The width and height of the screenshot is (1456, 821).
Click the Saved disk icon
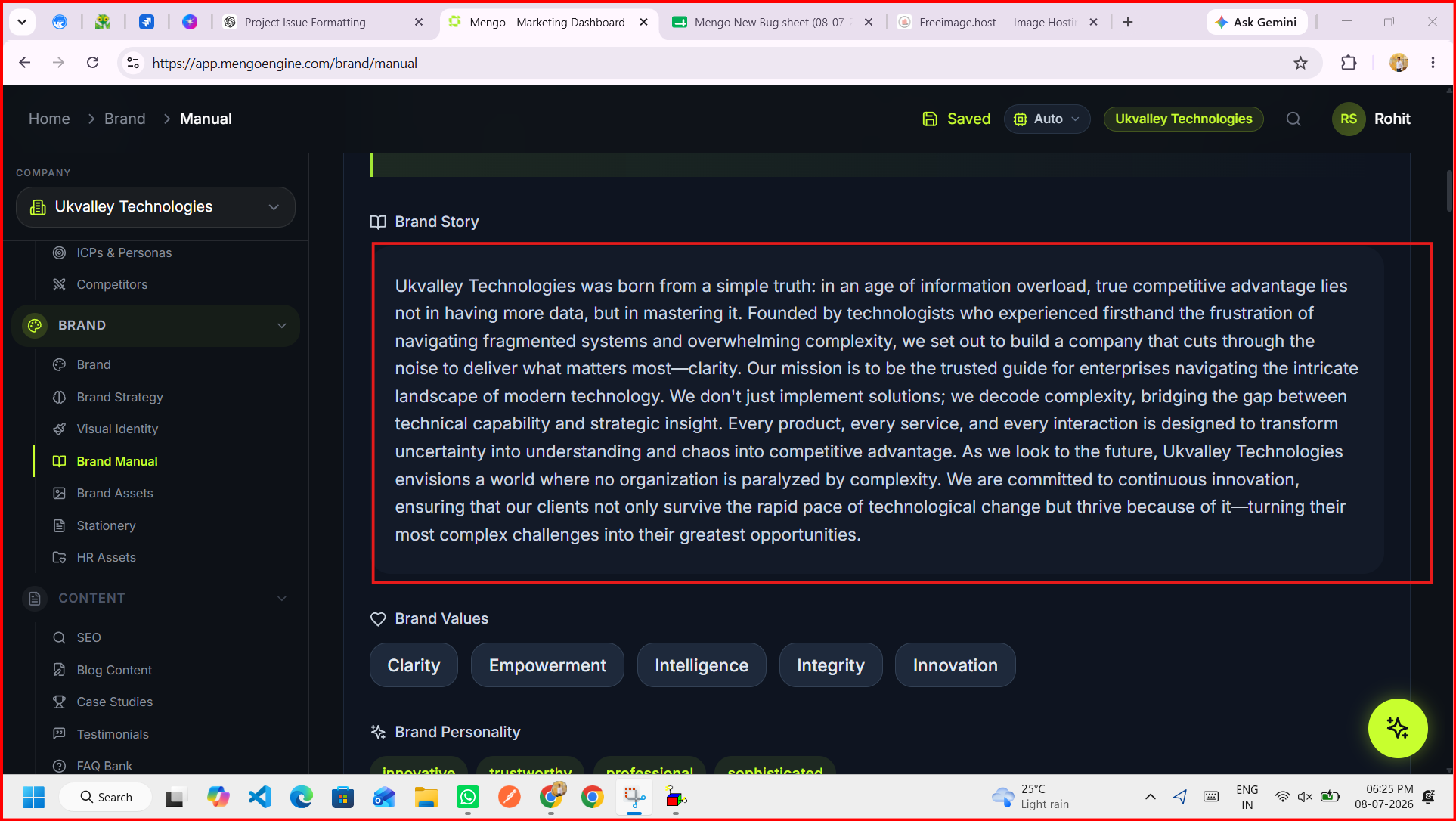click(930, 119)
